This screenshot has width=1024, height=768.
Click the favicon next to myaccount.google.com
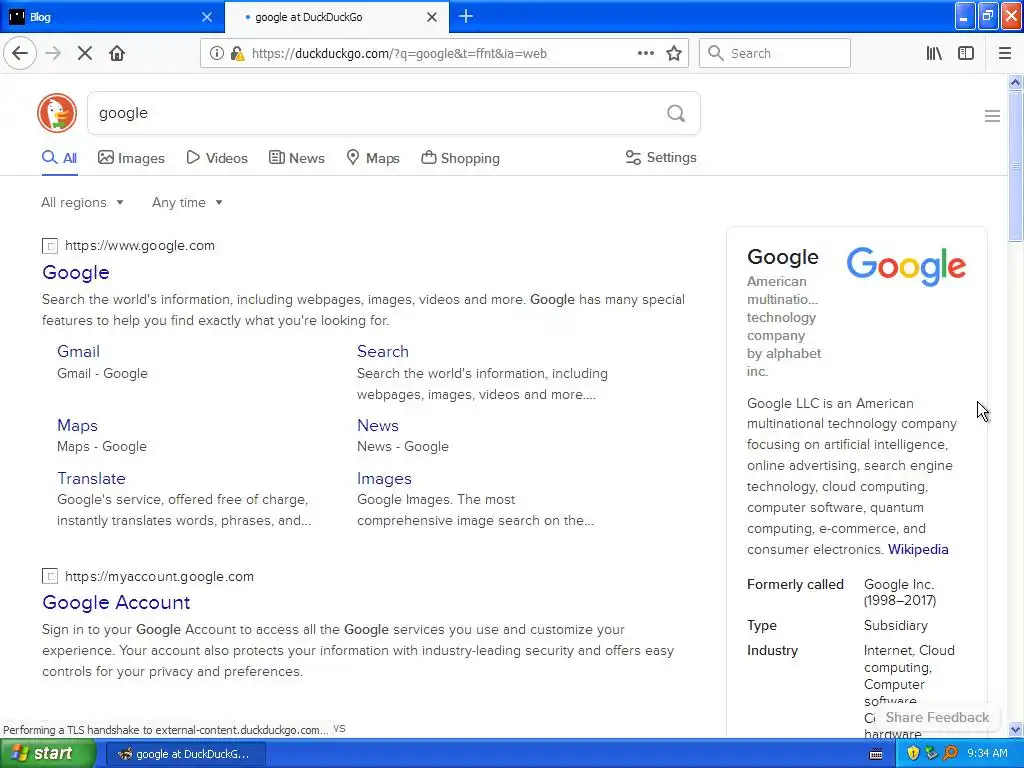[50, 576]
